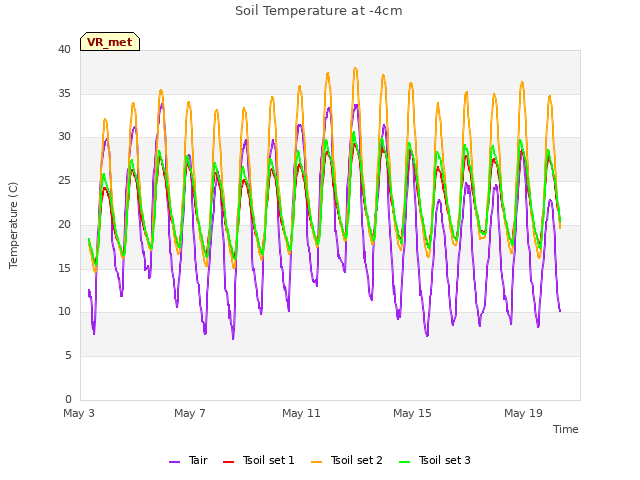Click the 10 y-axis tick label
This screenshot has width=640, height=480.
(64, 312)
